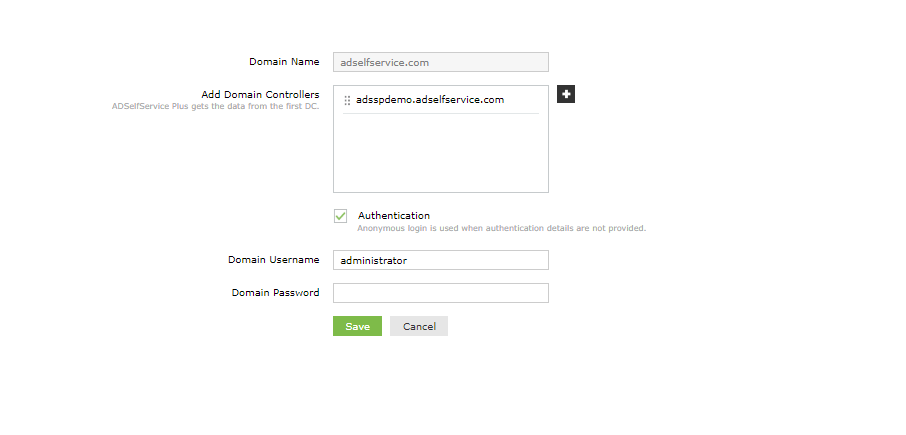Click into the Domain Password field
906x435 pixels.
pos(440,293)
